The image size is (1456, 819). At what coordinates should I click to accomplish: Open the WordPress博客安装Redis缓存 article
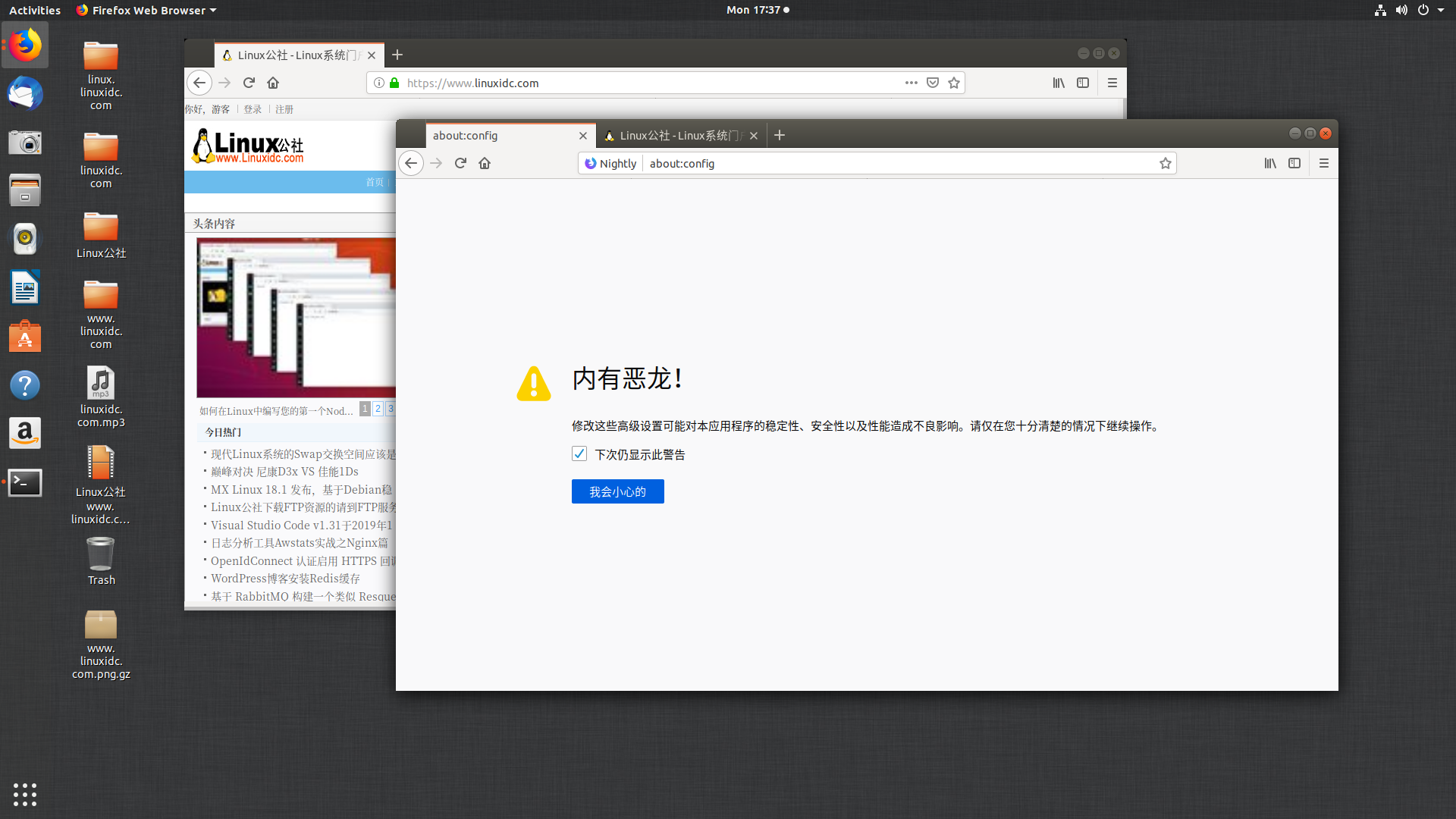point(285,579)
